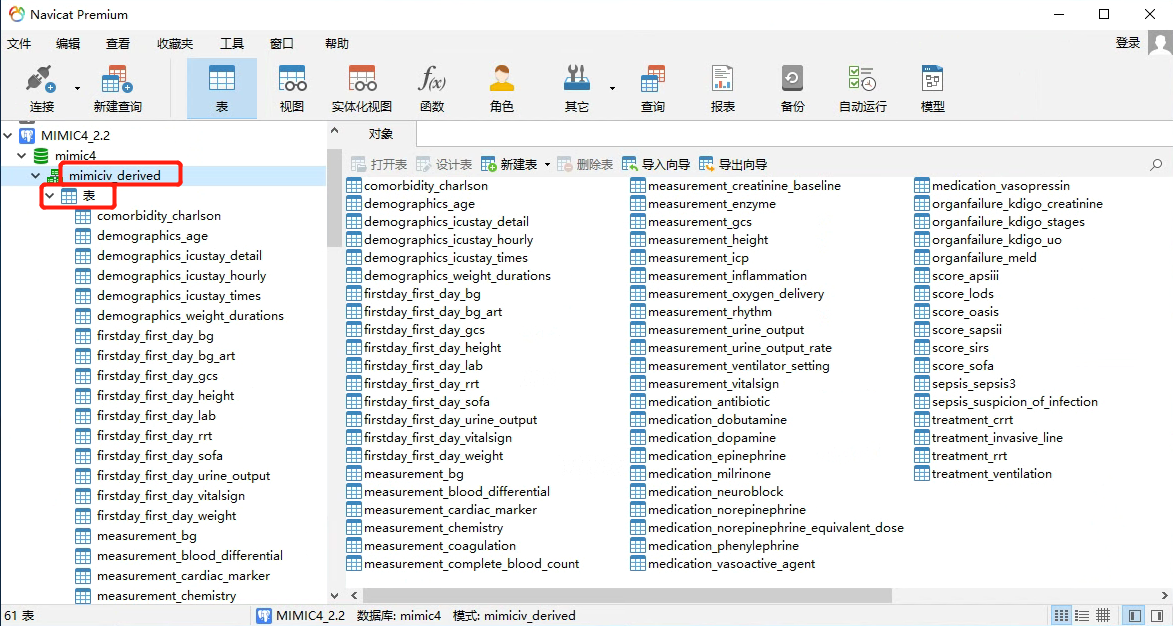Click the tree panel scroll-down arrow

334,596
